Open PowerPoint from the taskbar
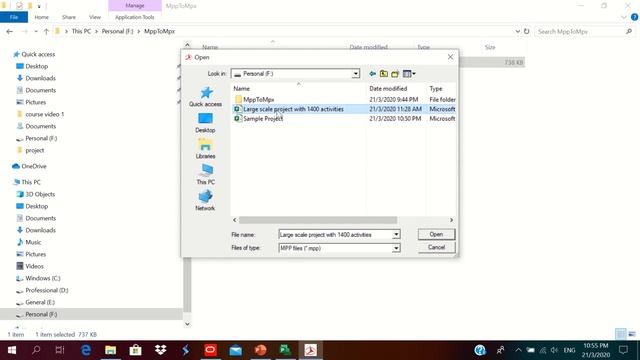 click(x=260, y=350)
